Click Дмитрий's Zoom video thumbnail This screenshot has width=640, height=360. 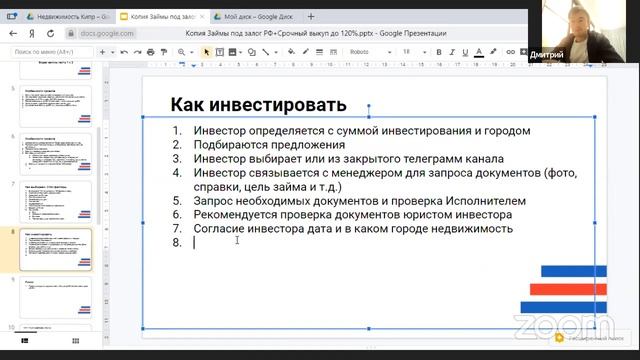click(x=584, y=31)
